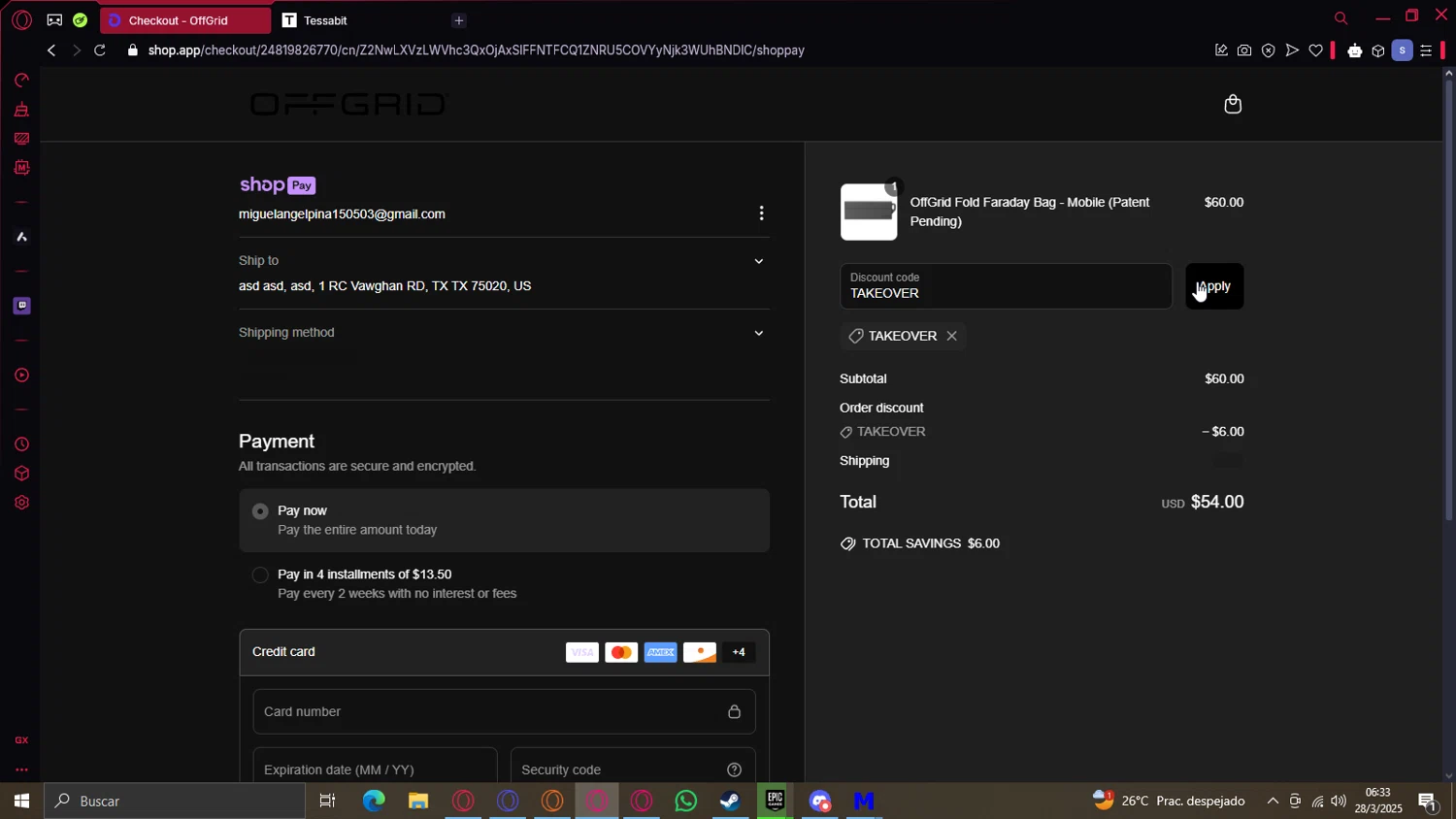
Task: Open sidebar Extensions cube icon
Action: tap(21, 474)
